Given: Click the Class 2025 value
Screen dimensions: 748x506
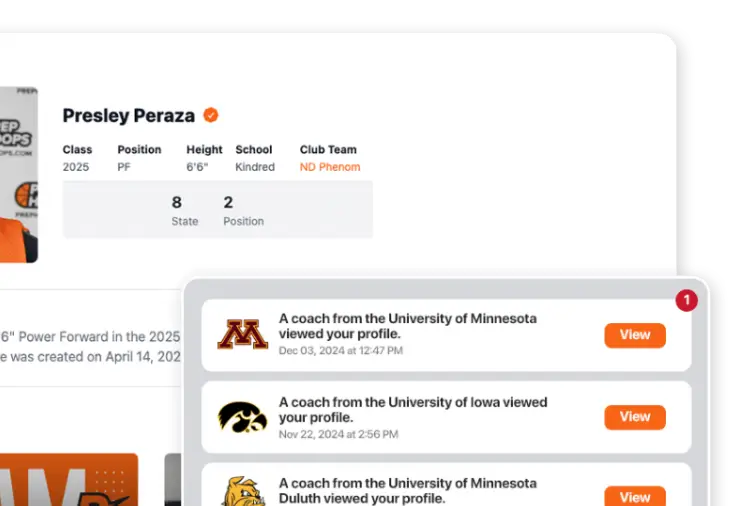Looking at the screenshot, I should point(76,167).
